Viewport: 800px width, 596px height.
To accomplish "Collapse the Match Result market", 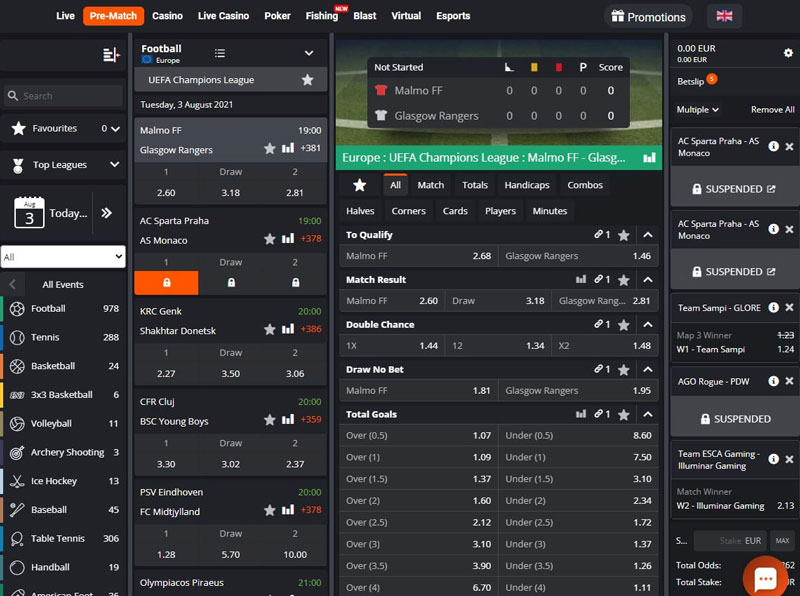I will [647, 280].
